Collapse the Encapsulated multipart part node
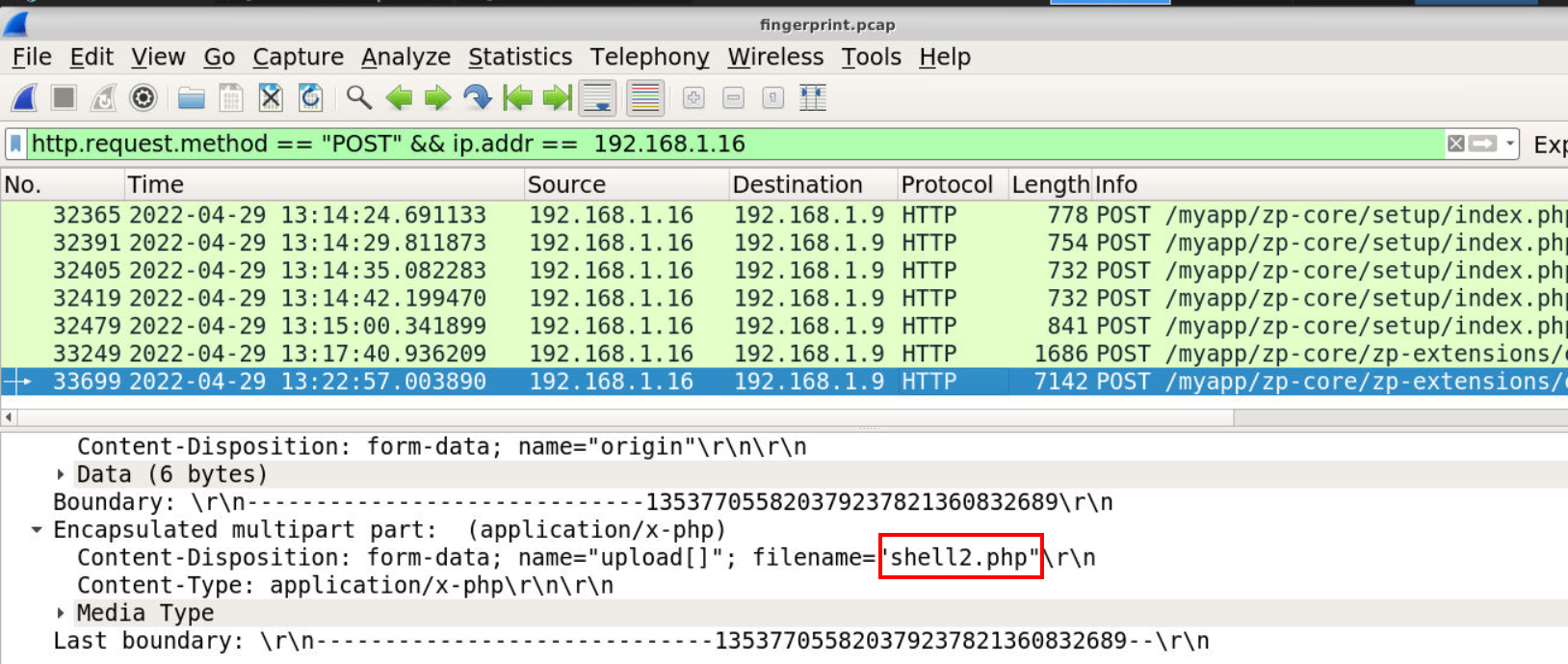 (x=37, y=530)
